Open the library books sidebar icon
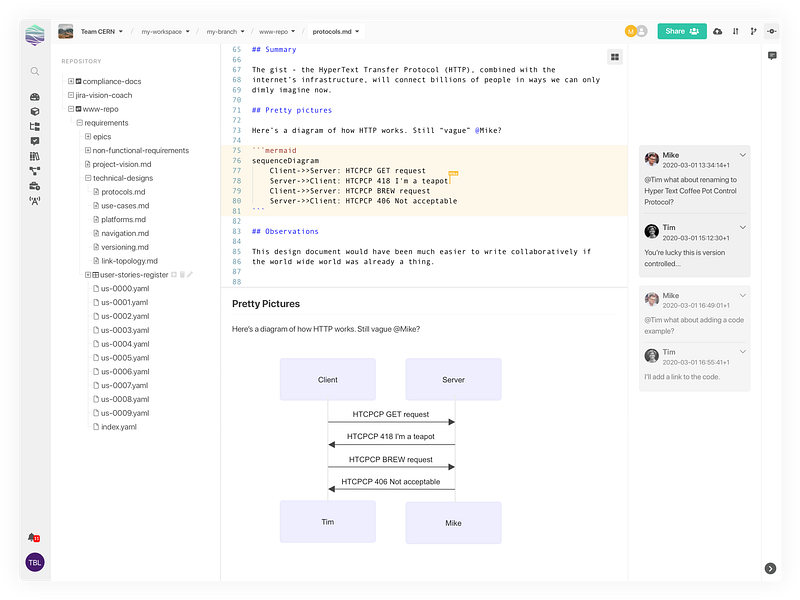 pos(35,156)
